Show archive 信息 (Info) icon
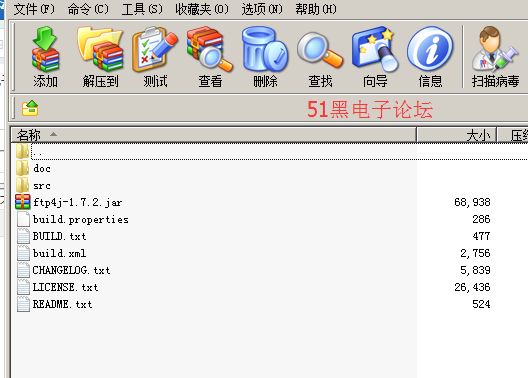 [x=430, y=50]
